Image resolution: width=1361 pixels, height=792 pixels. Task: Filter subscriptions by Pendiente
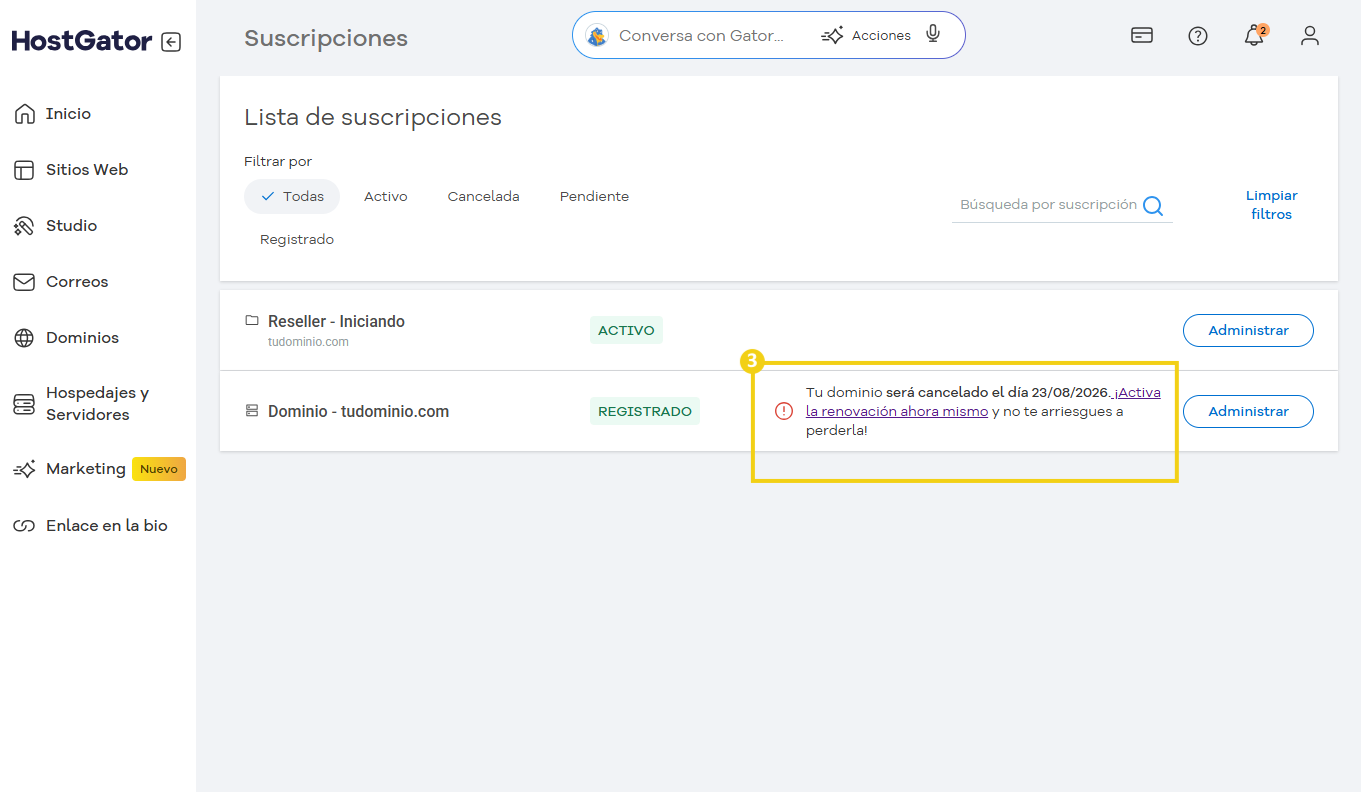pyautogui.click(x=594, y=197)
